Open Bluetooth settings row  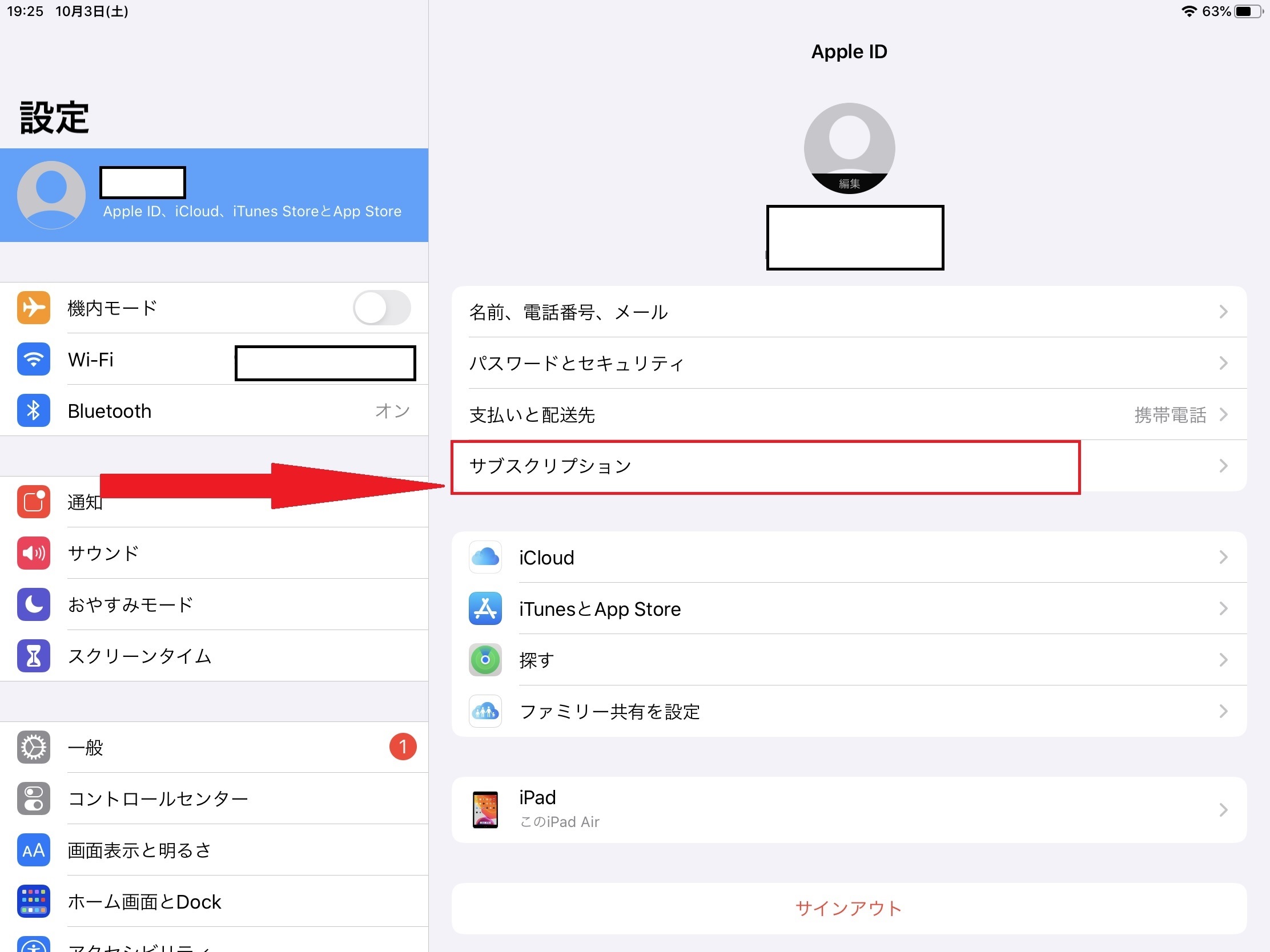(x=214, y=410)
